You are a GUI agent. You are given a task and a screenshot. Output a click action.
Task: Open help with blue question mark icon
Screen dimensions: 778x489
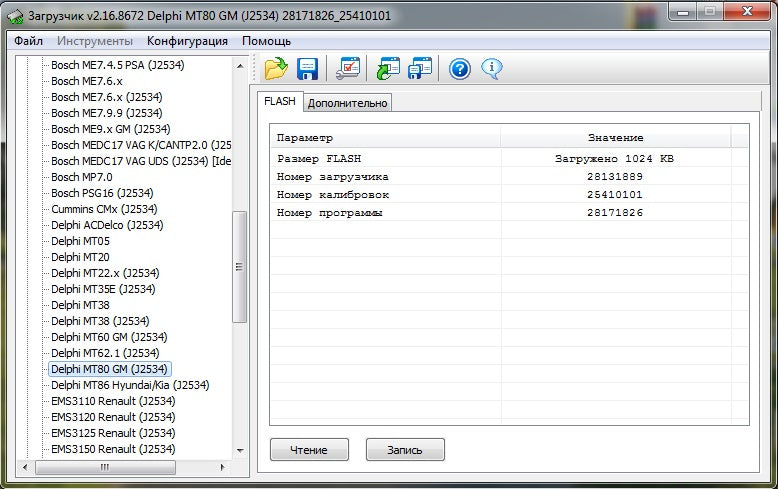(459, 69)
